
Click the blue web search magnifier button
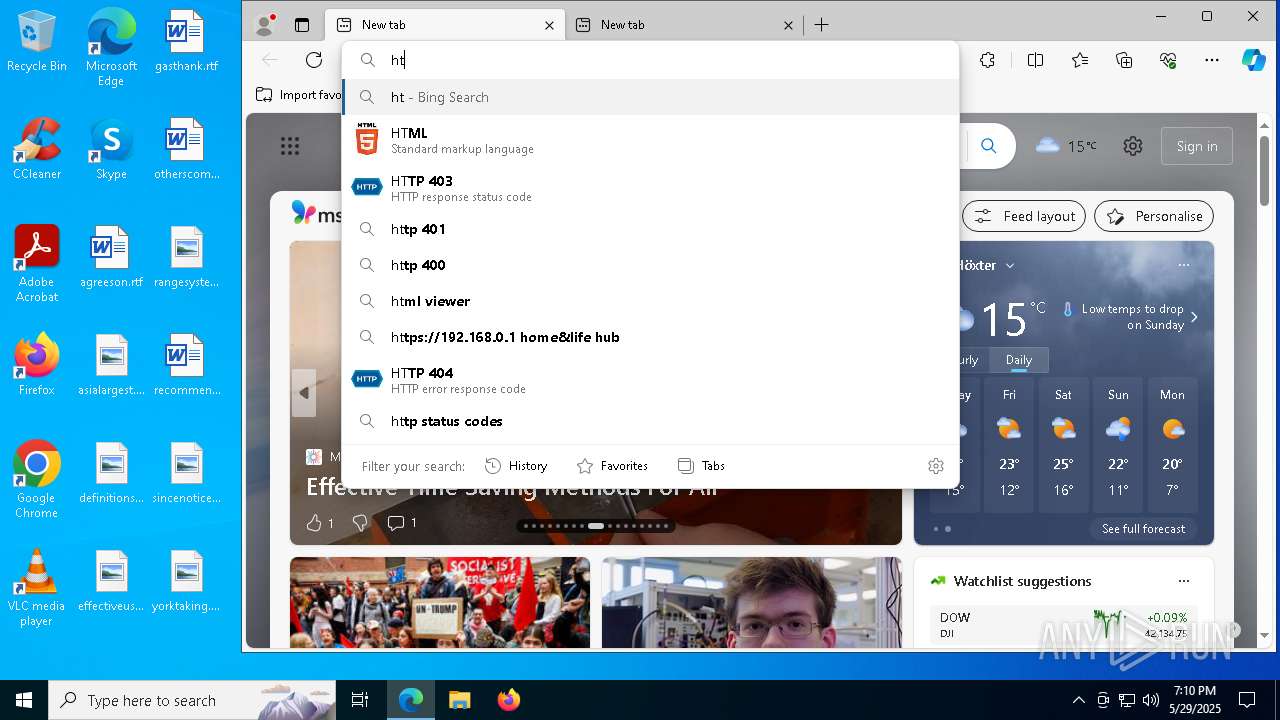point(988,146)
